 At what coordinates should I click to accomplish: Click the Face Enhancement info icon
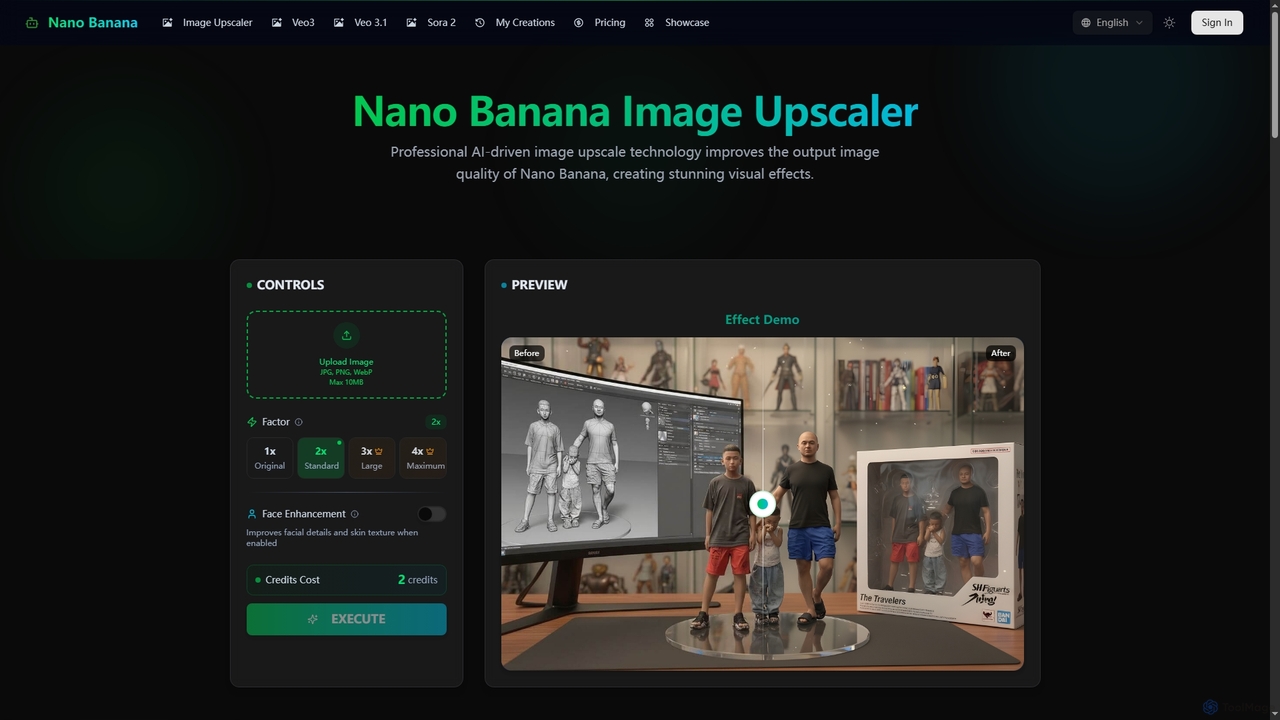click(x=355, y=514)
